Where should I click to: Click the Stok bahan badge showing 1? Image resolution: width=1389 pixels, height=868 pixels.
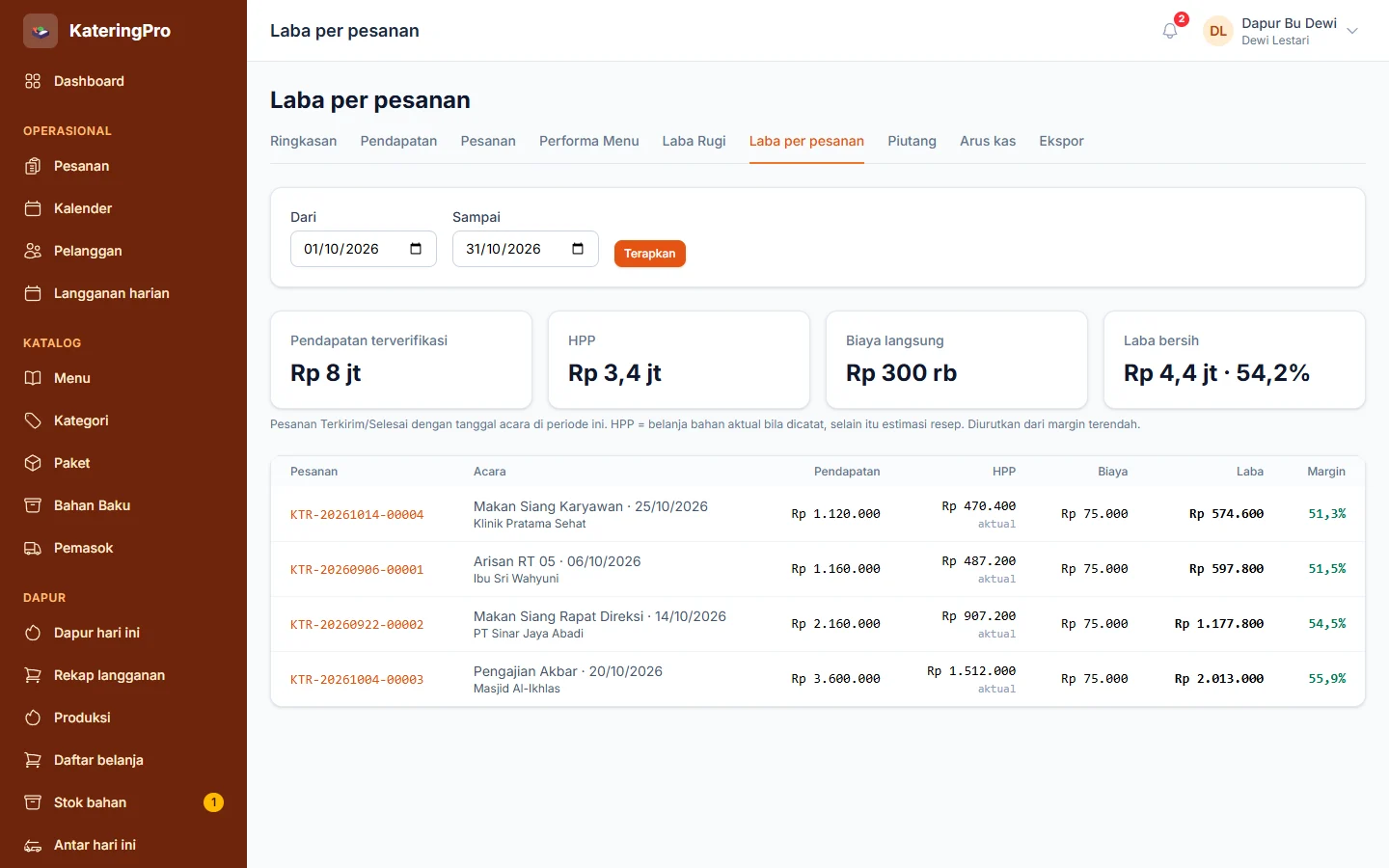pos(213,802)
